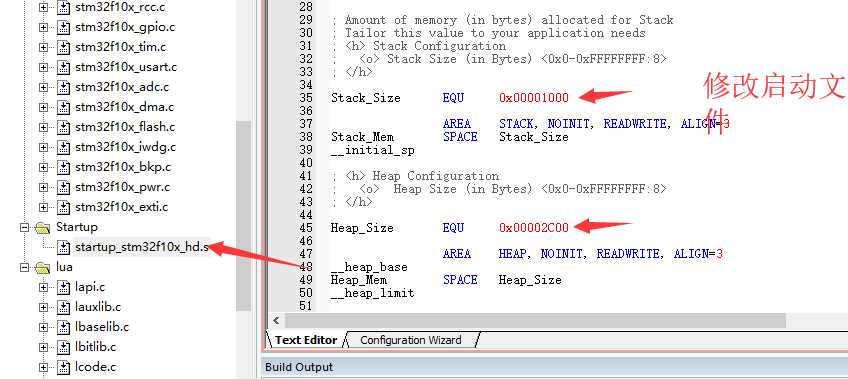848x379 pixels.
Task: Select lbitlib.c in the project tree
Action: (95, 348)
